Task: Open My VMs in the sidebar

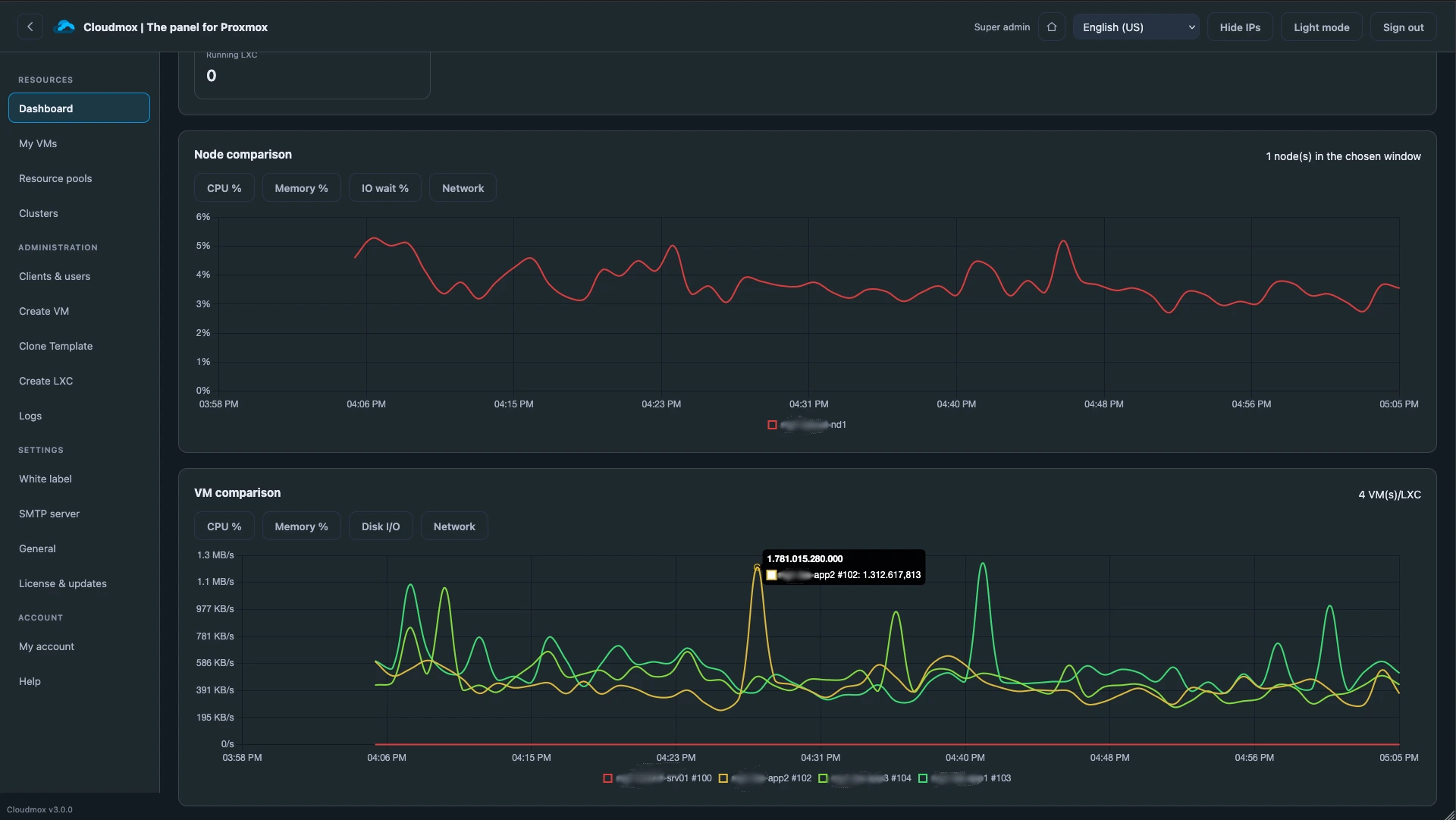Action: coord(79,143)
